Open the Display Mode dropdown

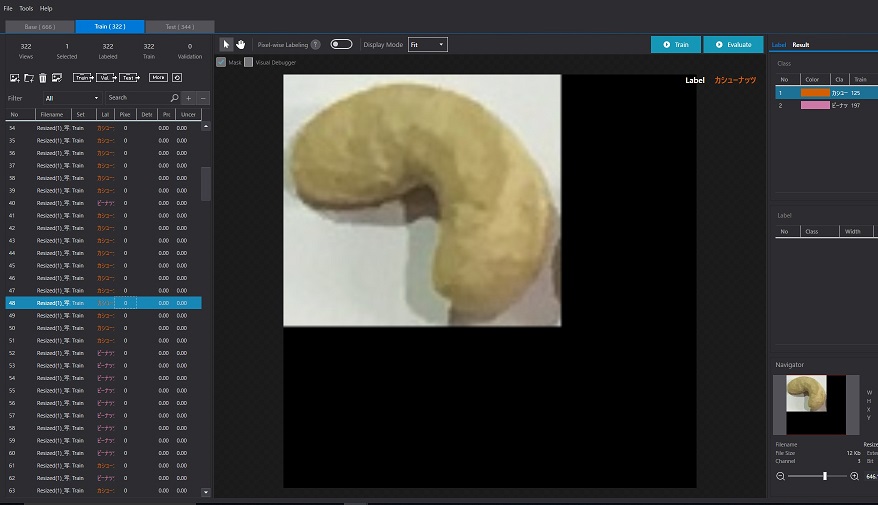[428, 44]
